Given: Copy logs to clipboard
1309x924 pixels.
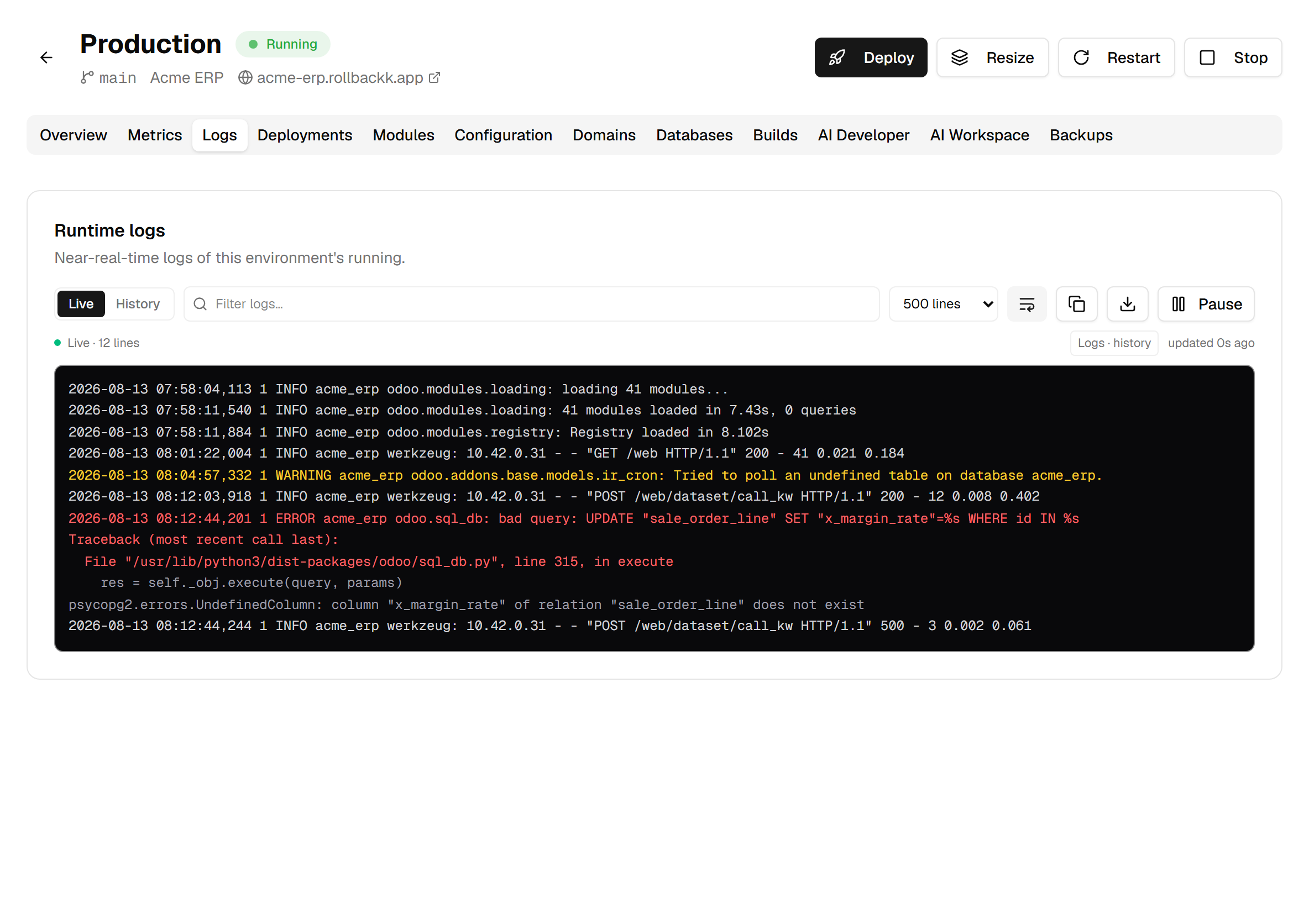Looking at the screenshot, I should pyautogui.click(x=1076, y=304).
